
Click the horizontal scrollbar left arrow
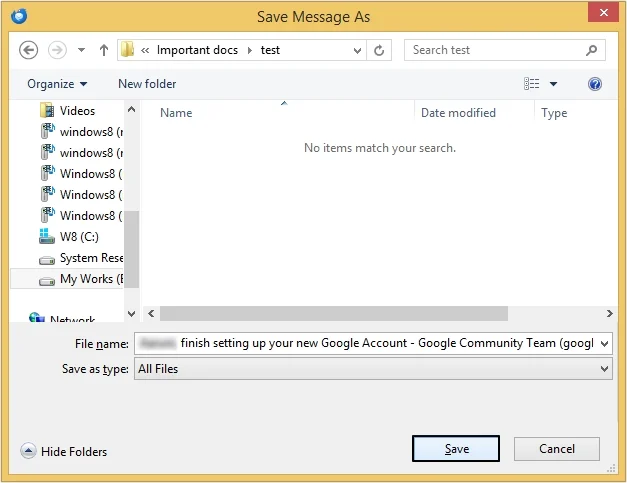[x=151, y=313]
